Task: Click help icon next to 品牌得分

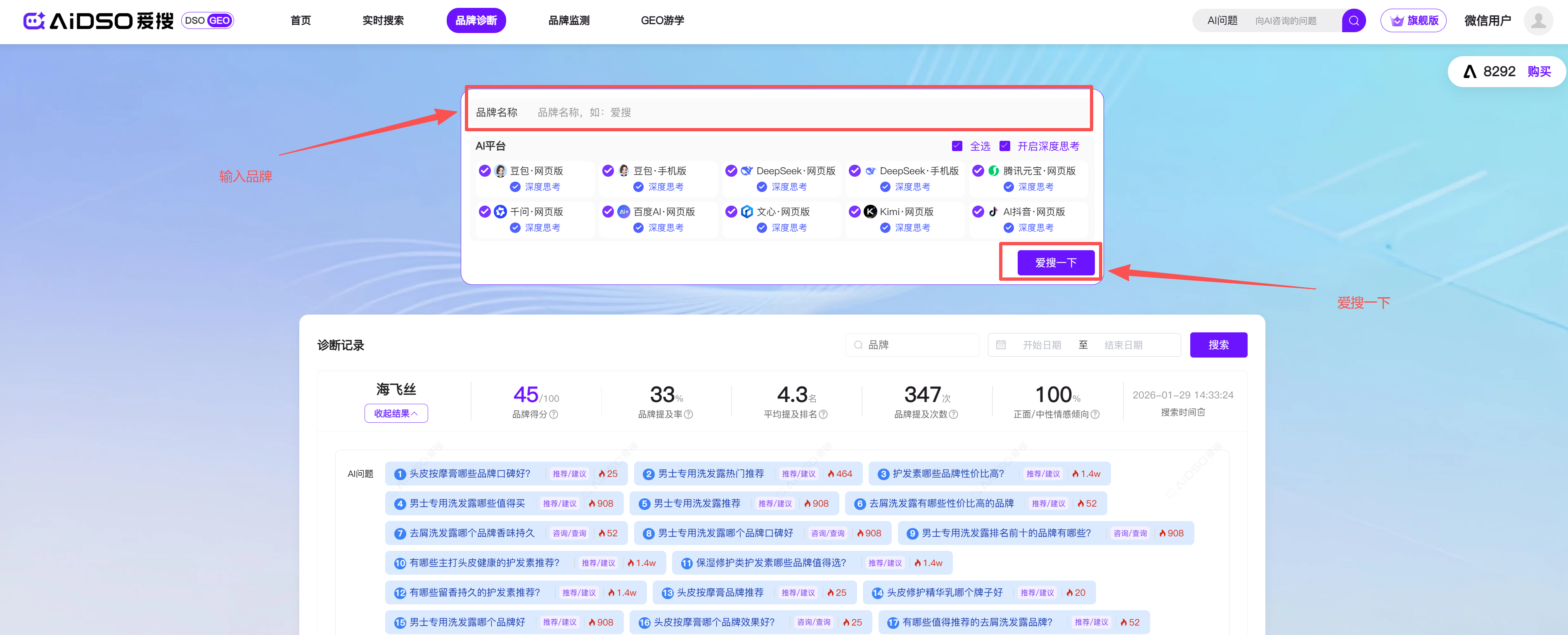Action: 553,414
